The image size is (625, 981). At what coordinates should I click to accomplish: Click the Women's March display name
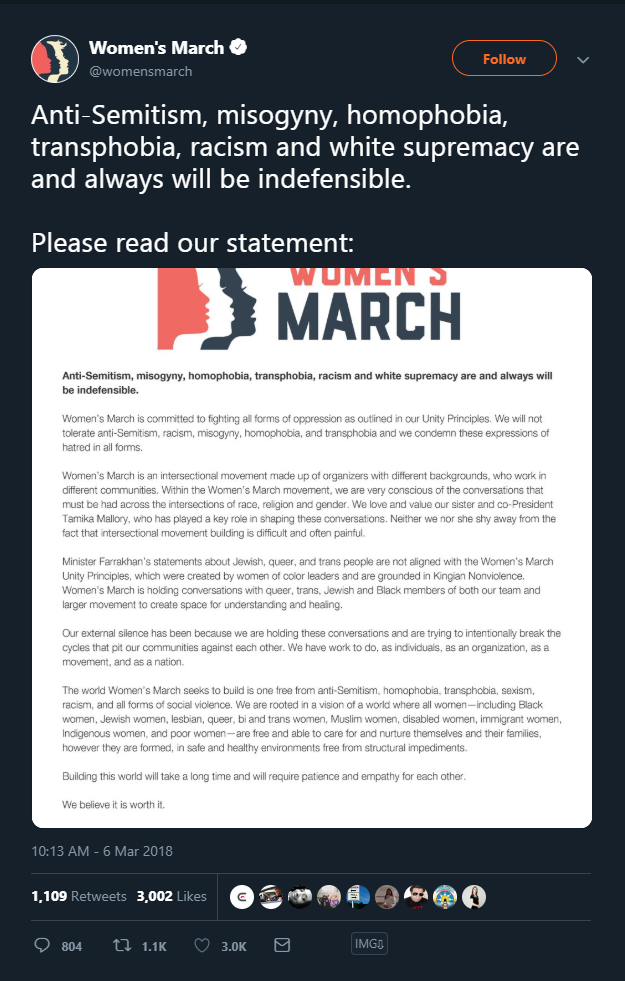(156, 48)
